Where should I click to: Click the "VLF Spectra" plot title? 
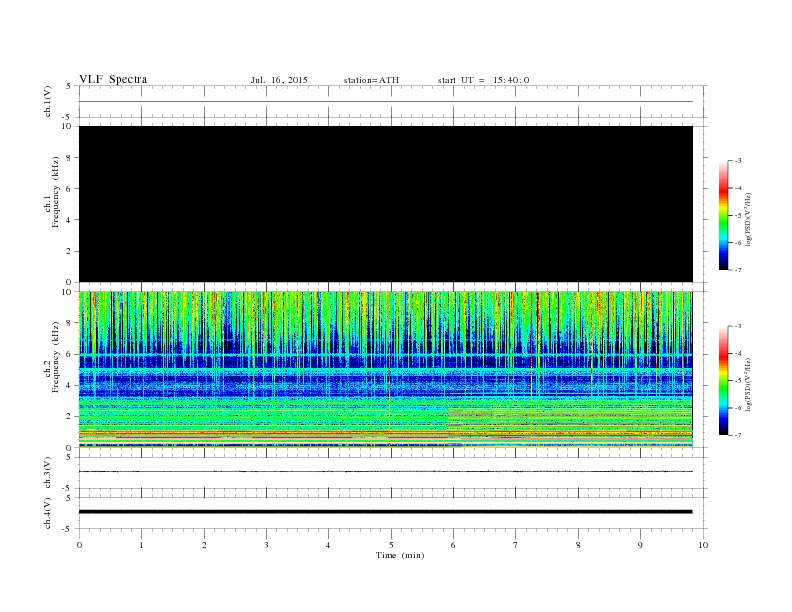tap(113, 79)
